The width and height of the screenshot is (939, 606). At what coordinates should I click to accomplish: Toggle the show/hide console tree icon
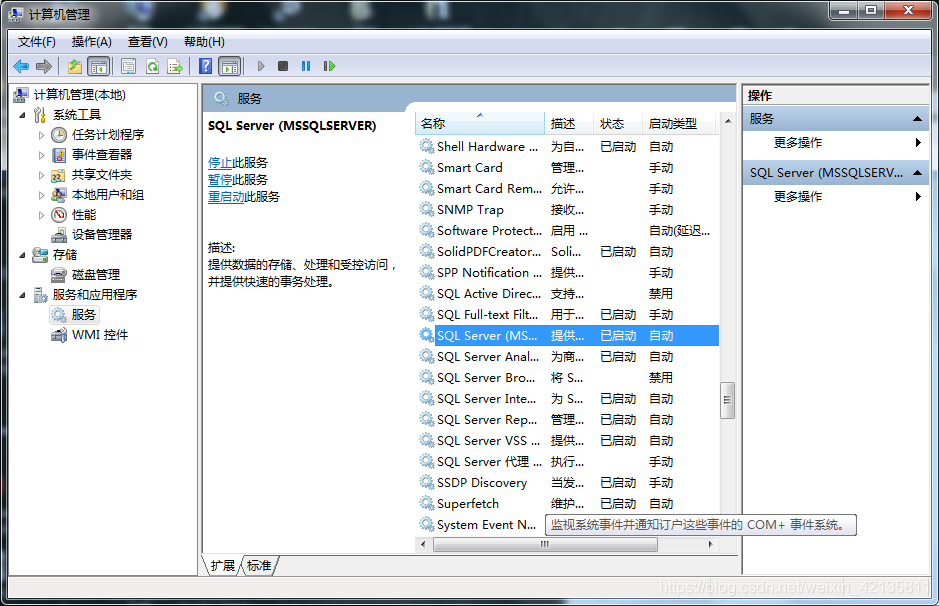(x=98, y=66)
